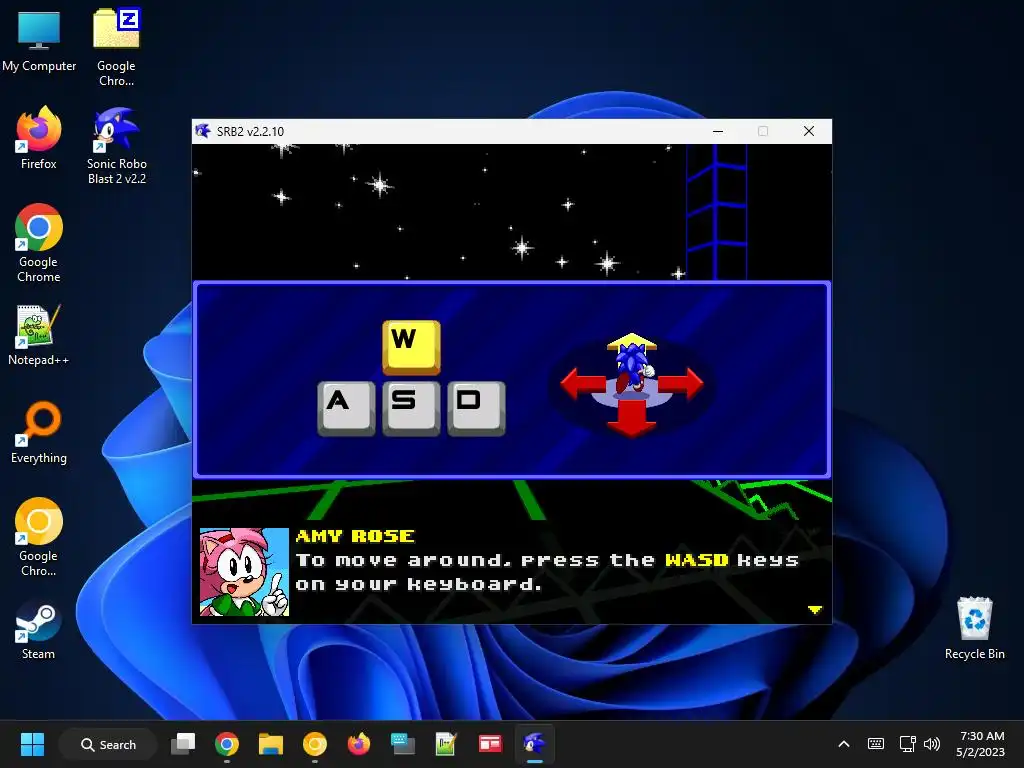Launch Google Chrome desktop shortcut
This screenshot has width=1024, height=768.
[x=39, y=243]
